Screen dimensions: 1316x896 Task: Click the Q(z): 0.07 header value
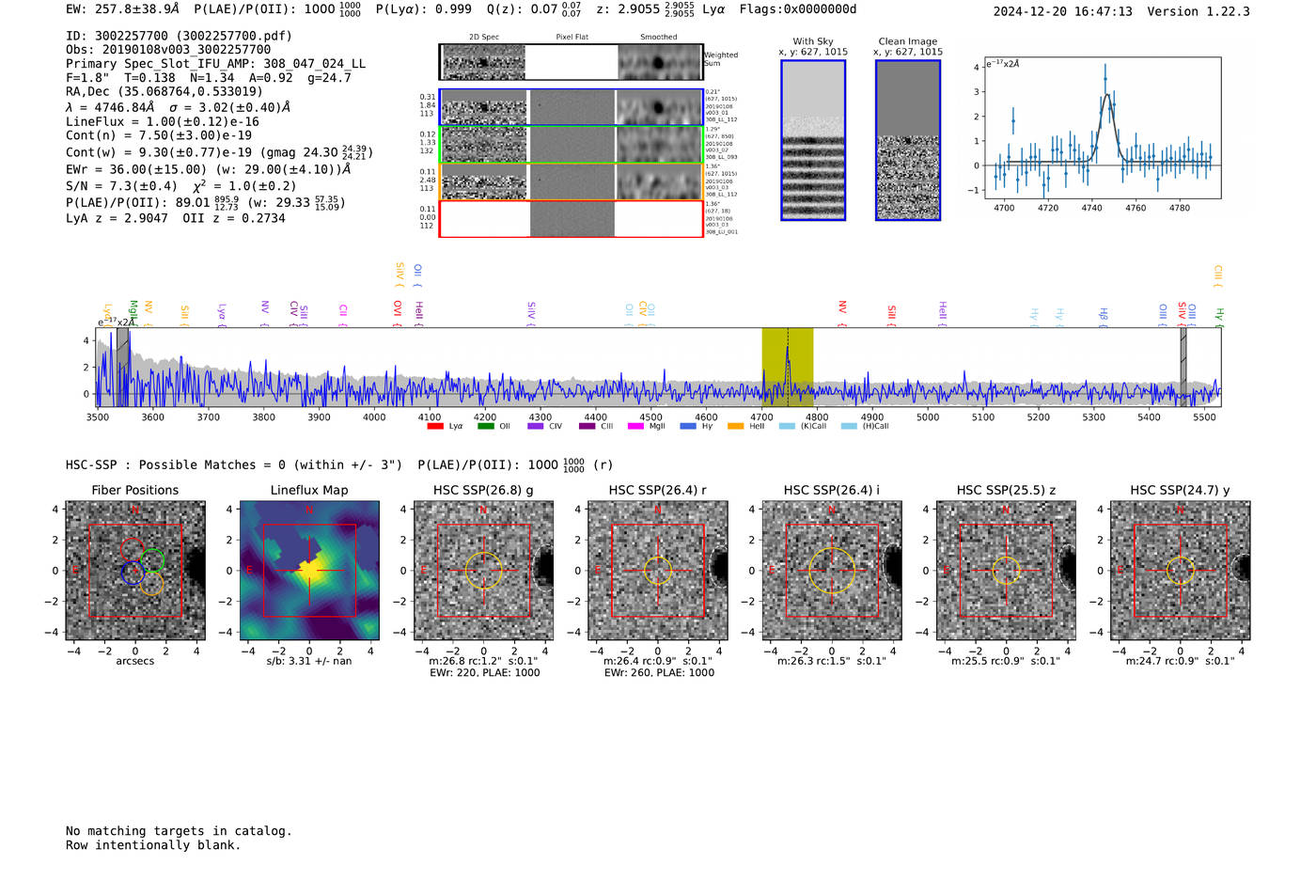[523, 9]
